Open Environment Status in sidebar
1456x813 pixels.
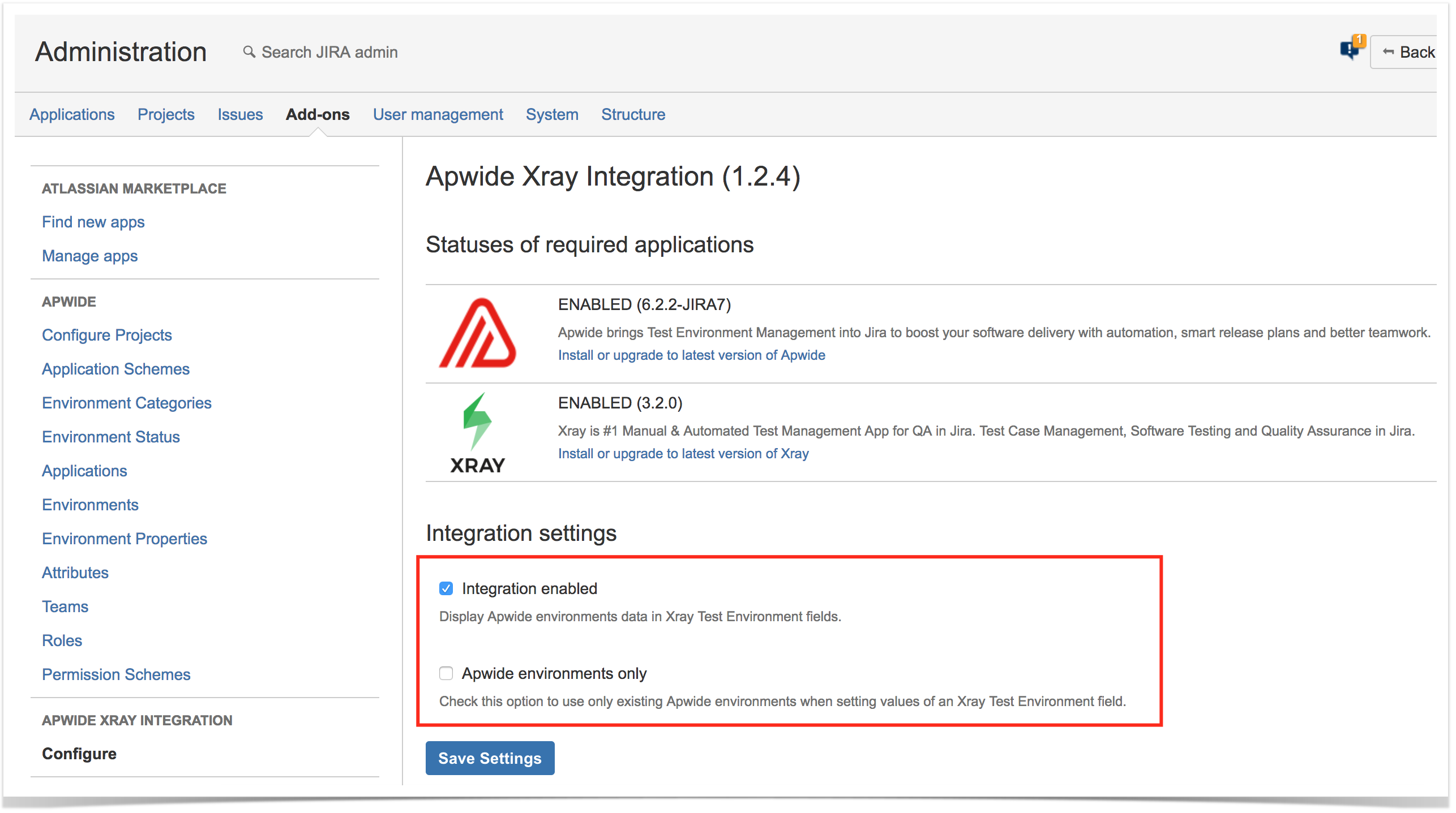click(x=111, y=437)
